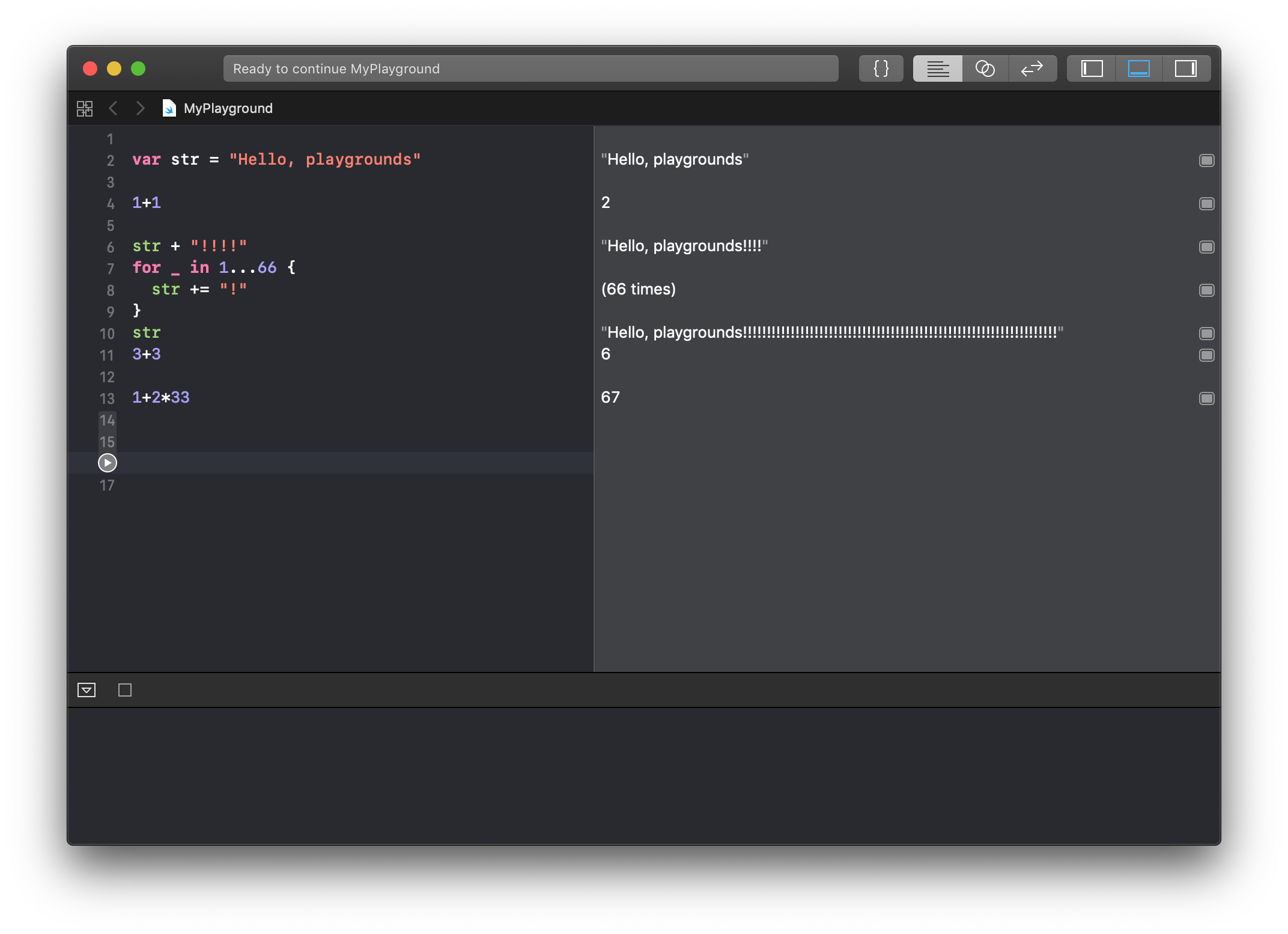
Task: Collapse the debug area with triangle button
Action: 87,690
